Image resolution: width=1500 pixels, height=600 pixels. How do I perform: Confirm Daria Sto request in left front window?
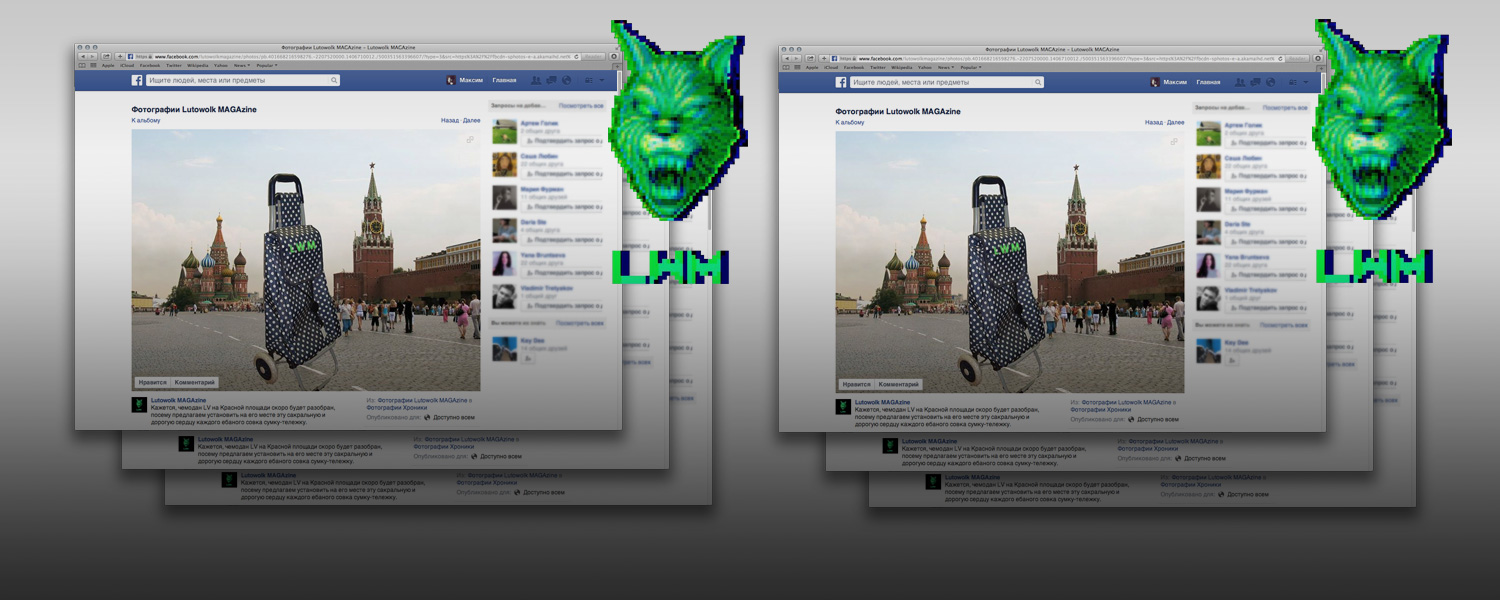563,240
